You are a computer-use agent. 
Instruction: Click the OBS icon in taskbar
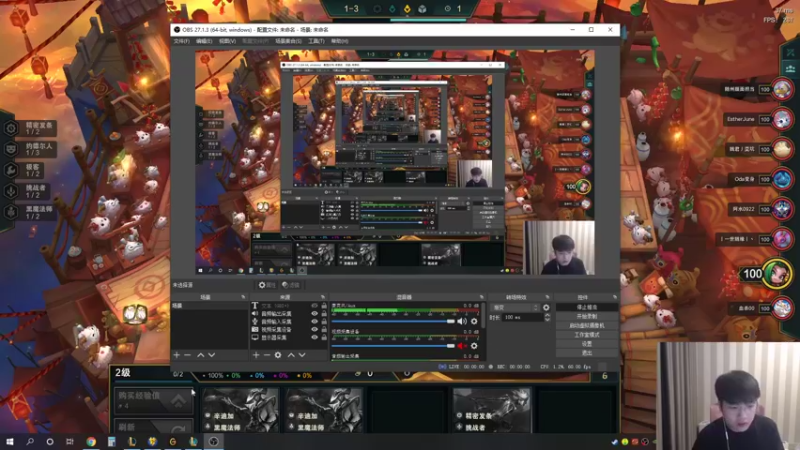[214, 441]
